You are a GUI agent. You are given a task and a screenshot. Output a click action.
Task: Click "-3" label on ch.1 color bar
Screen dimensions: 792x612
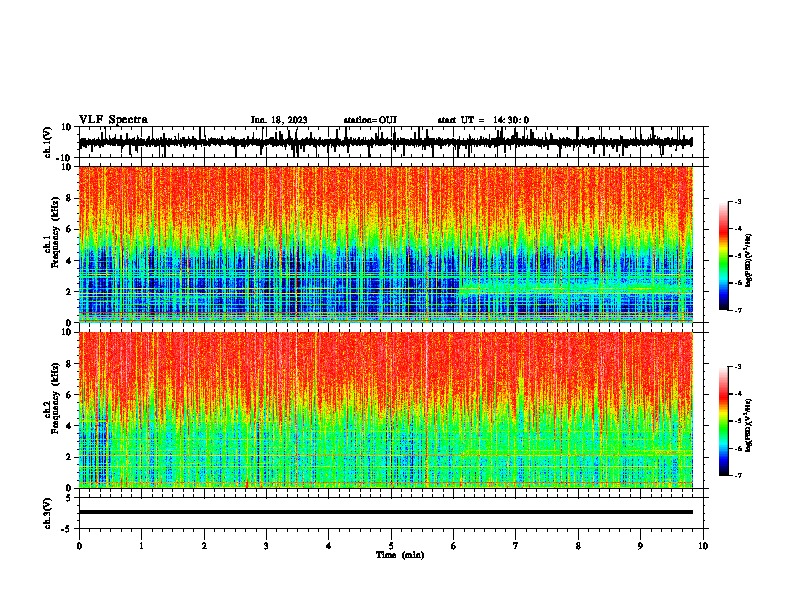[x=738, y=201]
